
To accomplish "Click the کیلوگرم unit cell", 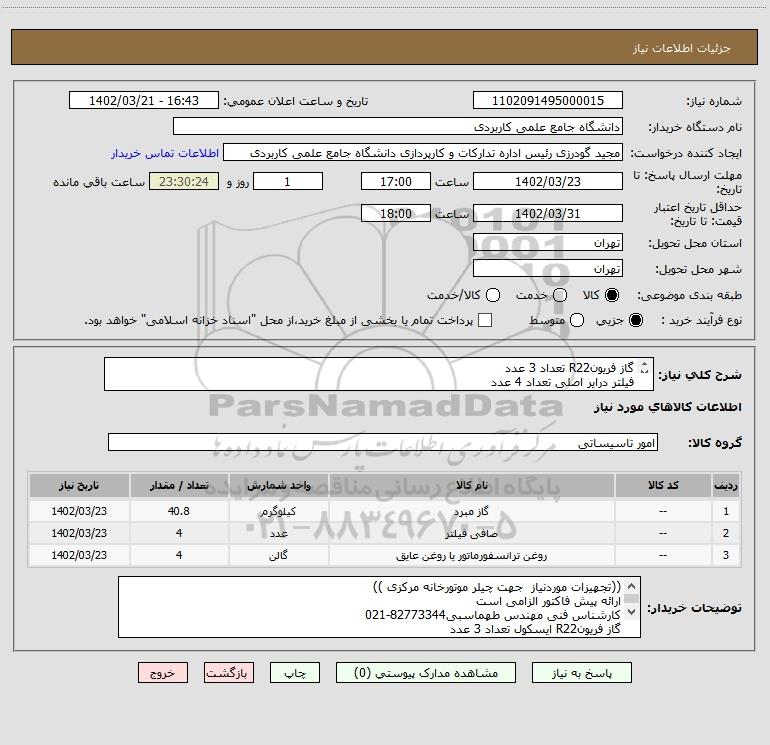I will click(278, 512).
